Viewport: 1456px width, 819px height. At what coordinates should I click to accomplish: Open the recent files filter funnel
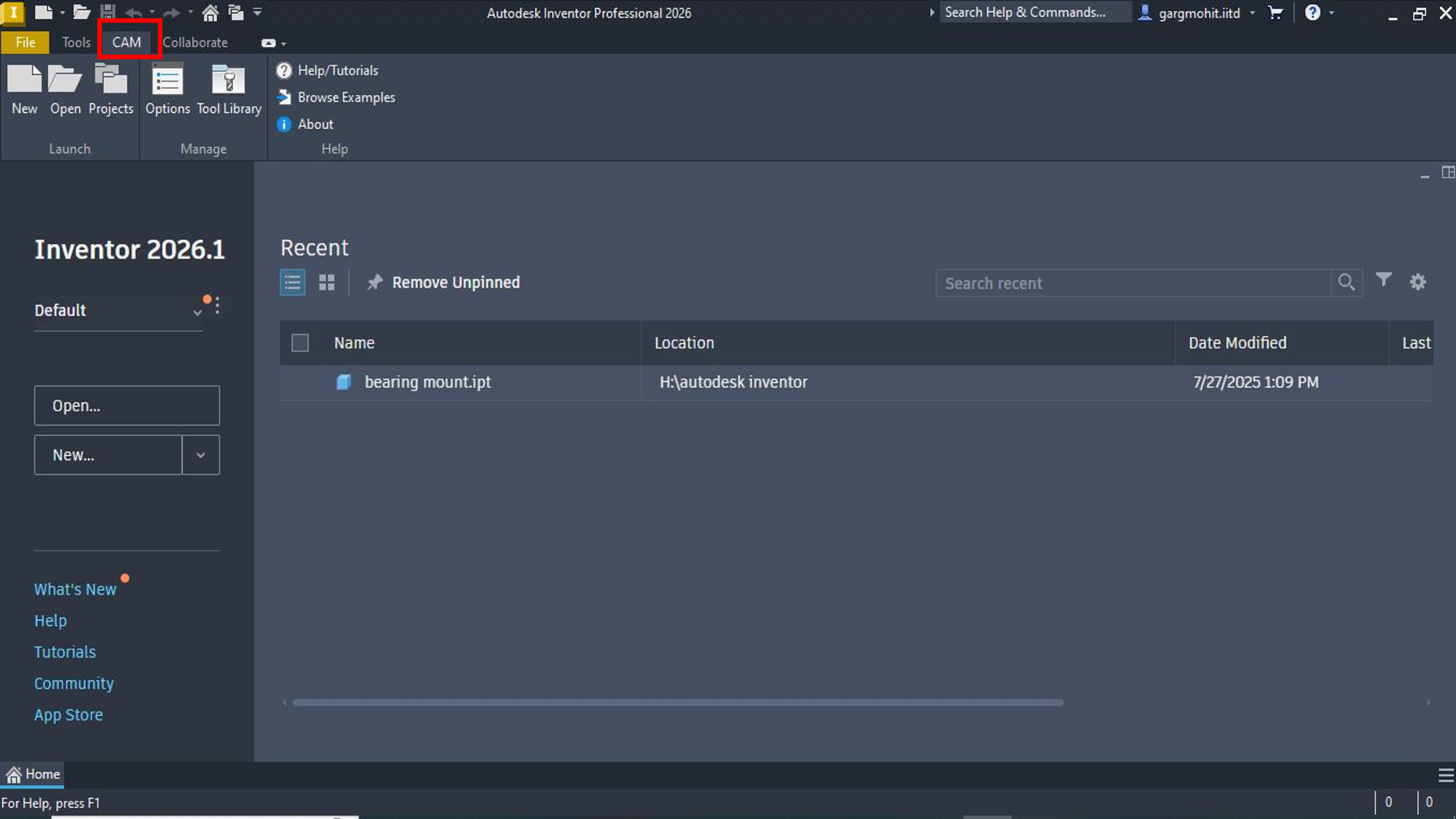click(x=1384, y=280)
